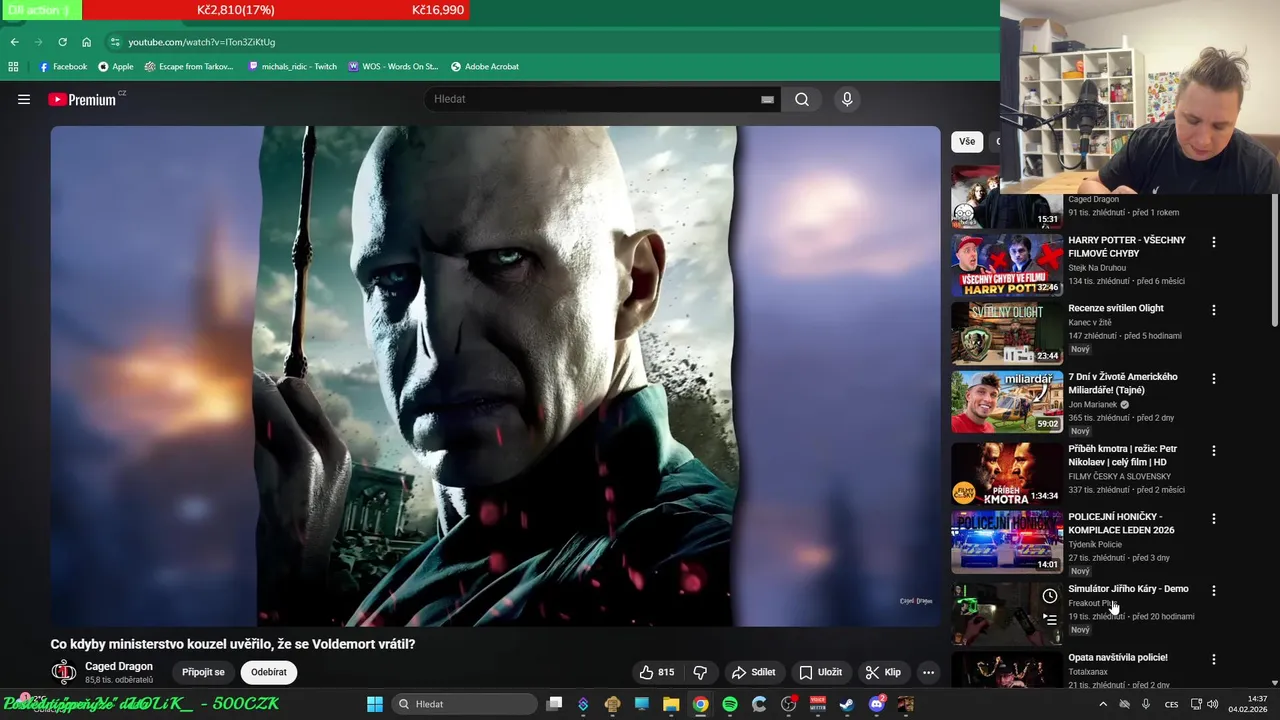The height and width of the screenshot is (720, 1280).
Task: Subscribe with the Odebírat button
Action: coord(269,672)
